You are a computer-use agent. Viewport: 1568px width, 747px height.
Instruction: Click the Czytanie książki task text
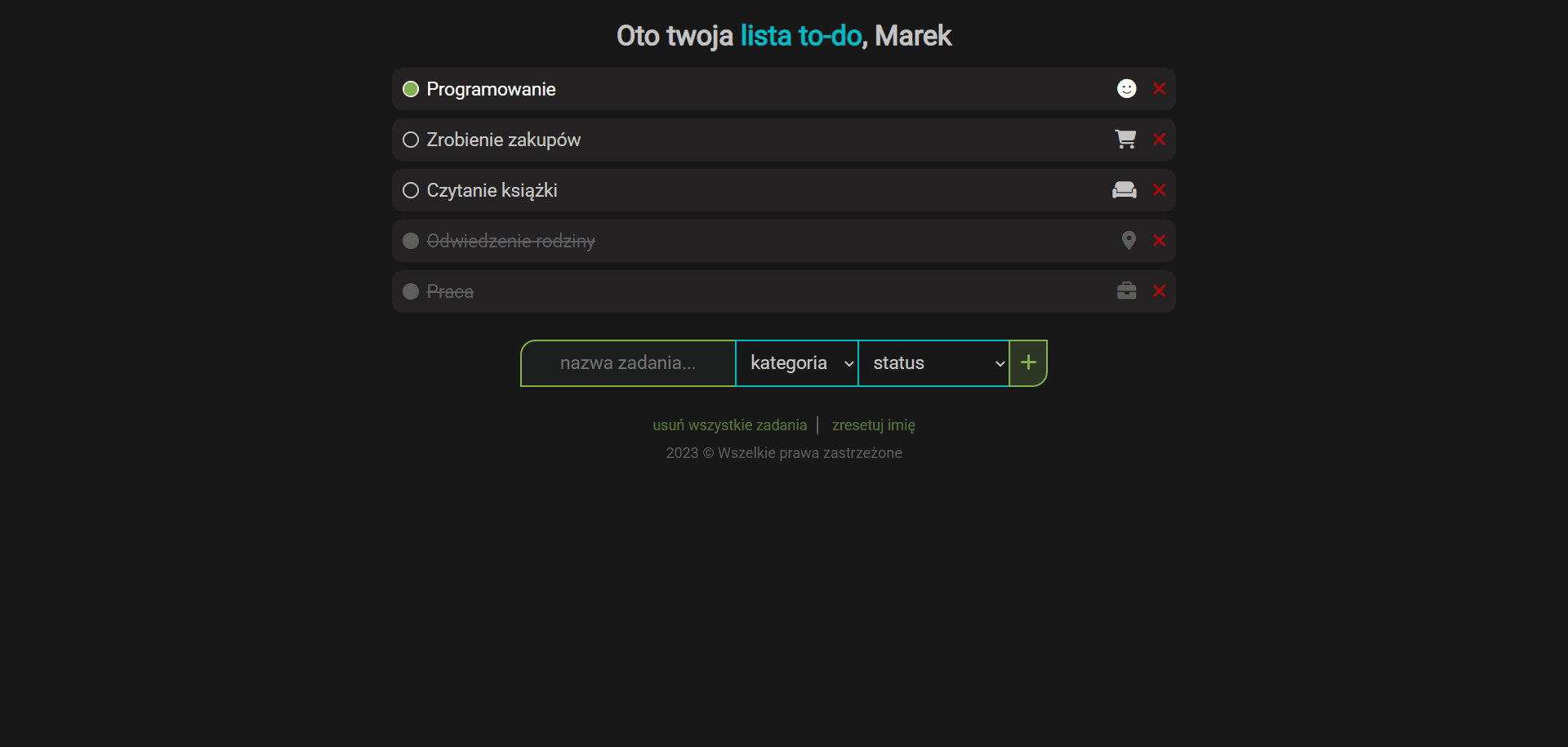point(492,190)
